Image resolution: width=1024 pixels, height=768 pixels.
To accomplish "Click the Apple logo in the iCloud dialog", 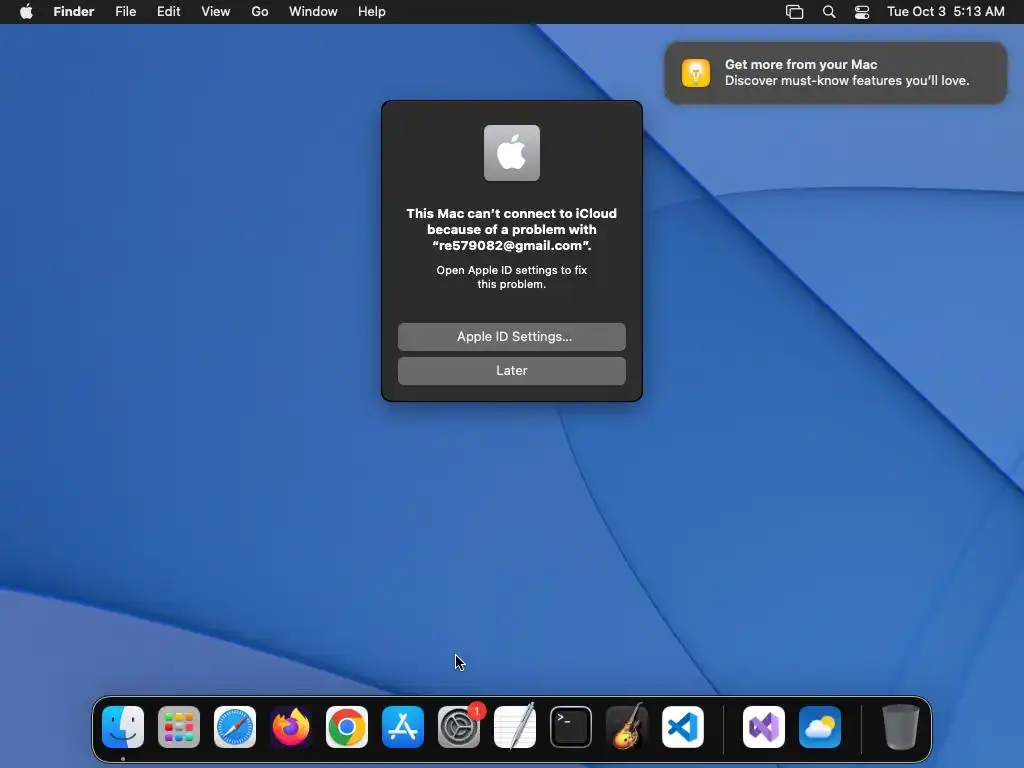I will 512,153.
